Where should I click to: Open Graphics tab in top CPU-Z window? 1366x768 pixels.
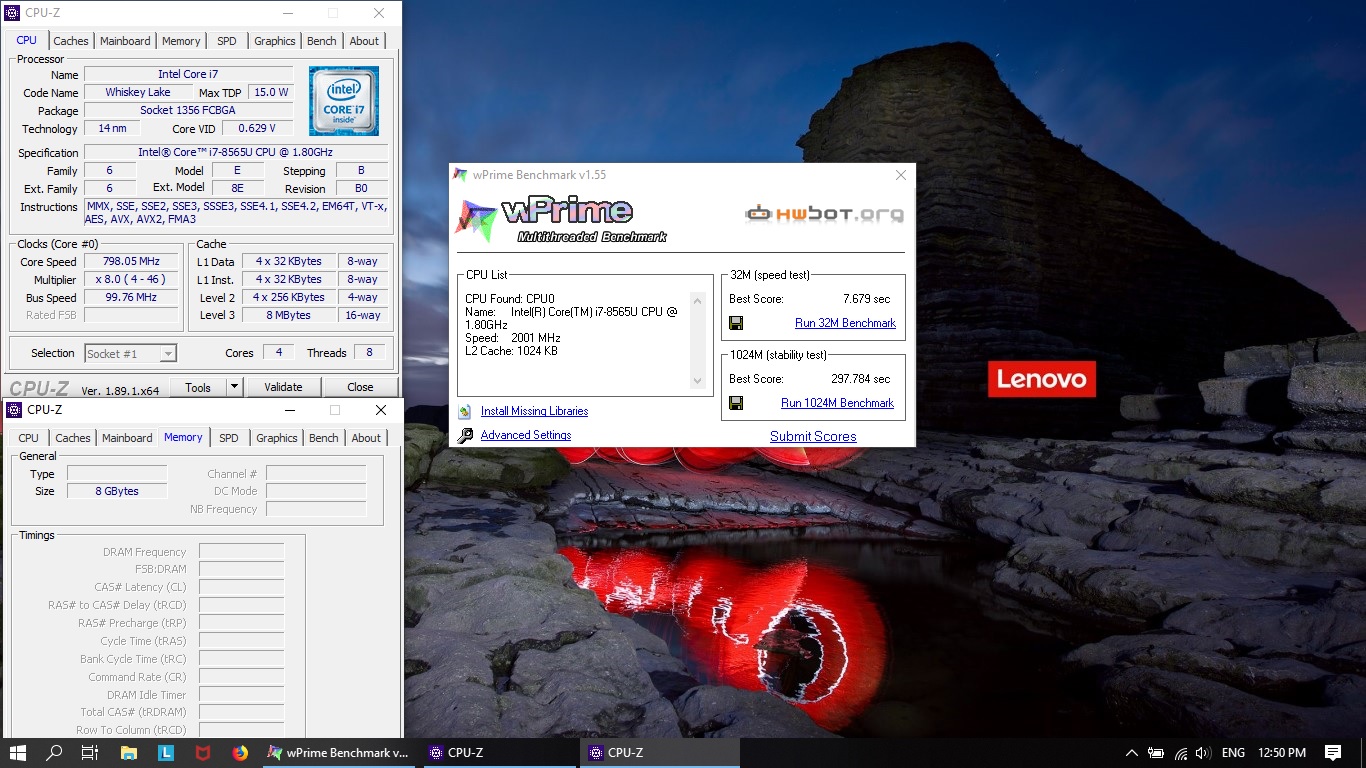point(275,41)
